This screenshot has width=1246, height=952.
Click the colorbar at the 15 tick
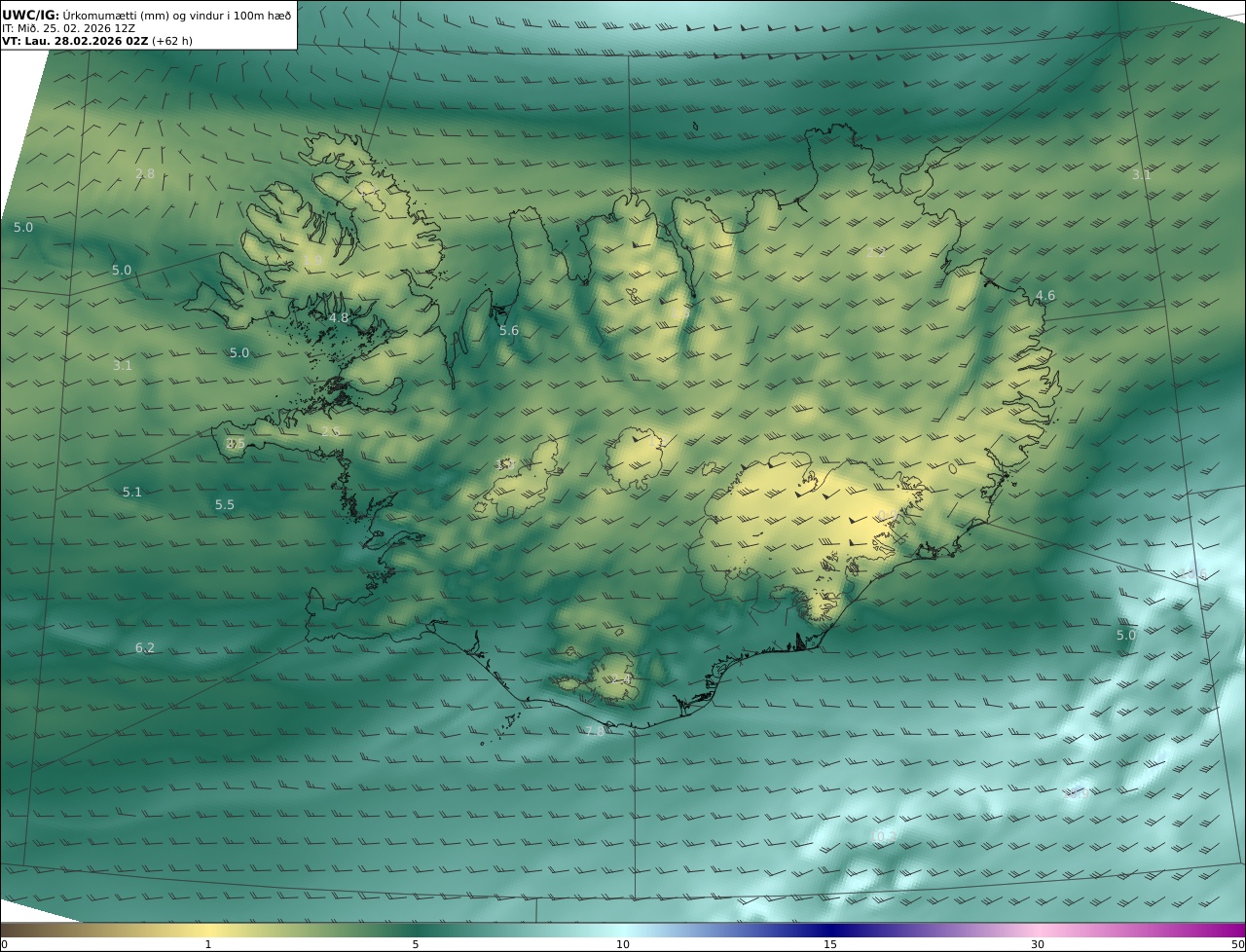830,931
